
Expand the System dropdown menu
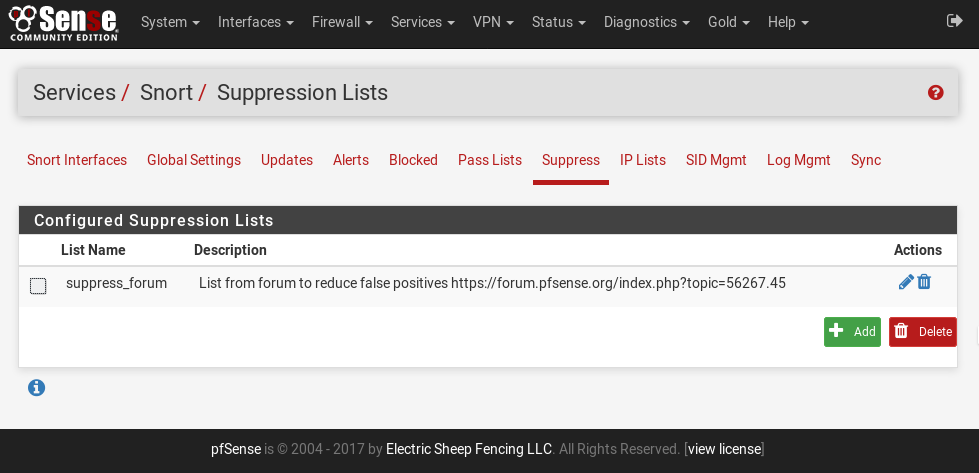170,22
